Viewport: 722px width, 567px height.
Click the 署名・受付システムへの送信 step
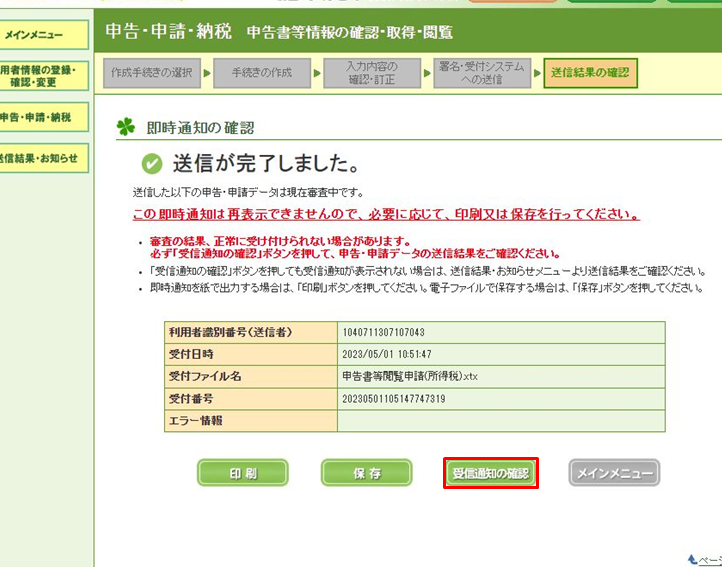point(481,73)
